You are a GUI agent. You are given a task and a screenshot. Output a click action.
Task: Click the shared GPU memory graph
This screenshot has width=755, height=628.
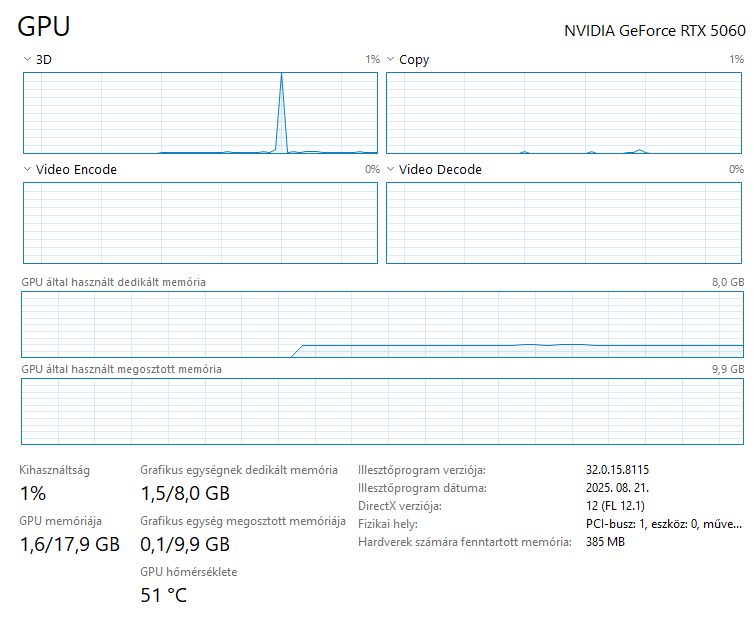(x=382, y=411)
